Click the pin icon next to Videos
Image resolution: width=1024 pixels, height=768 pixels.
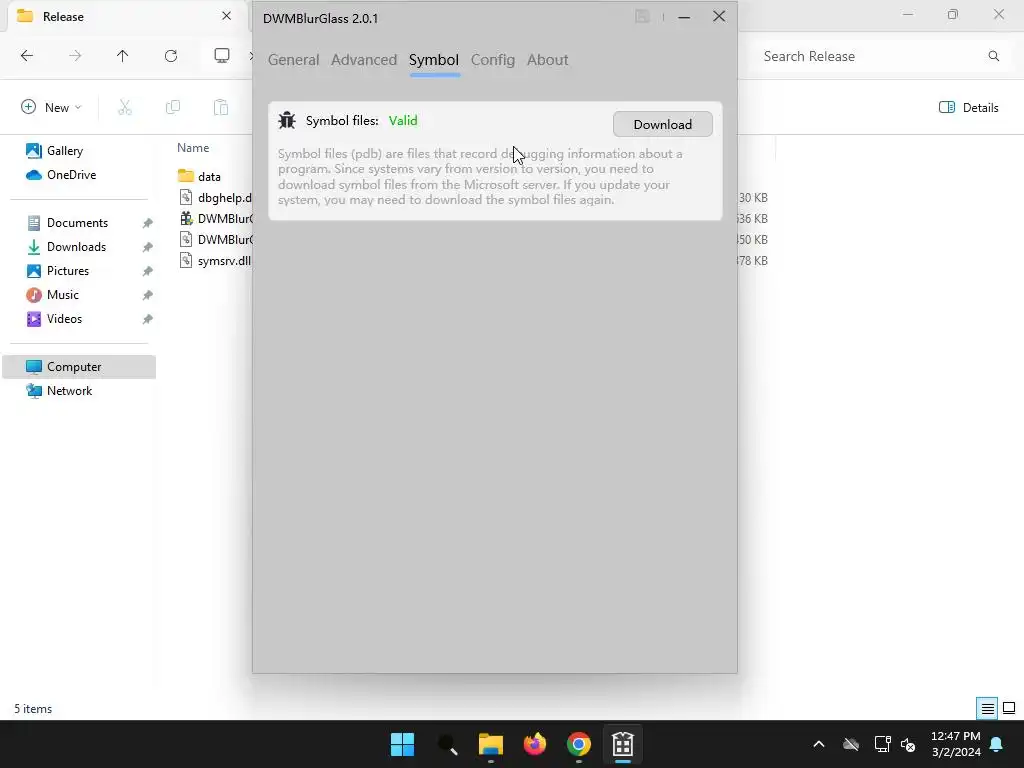pyautogui.click(x=148, y=319)
